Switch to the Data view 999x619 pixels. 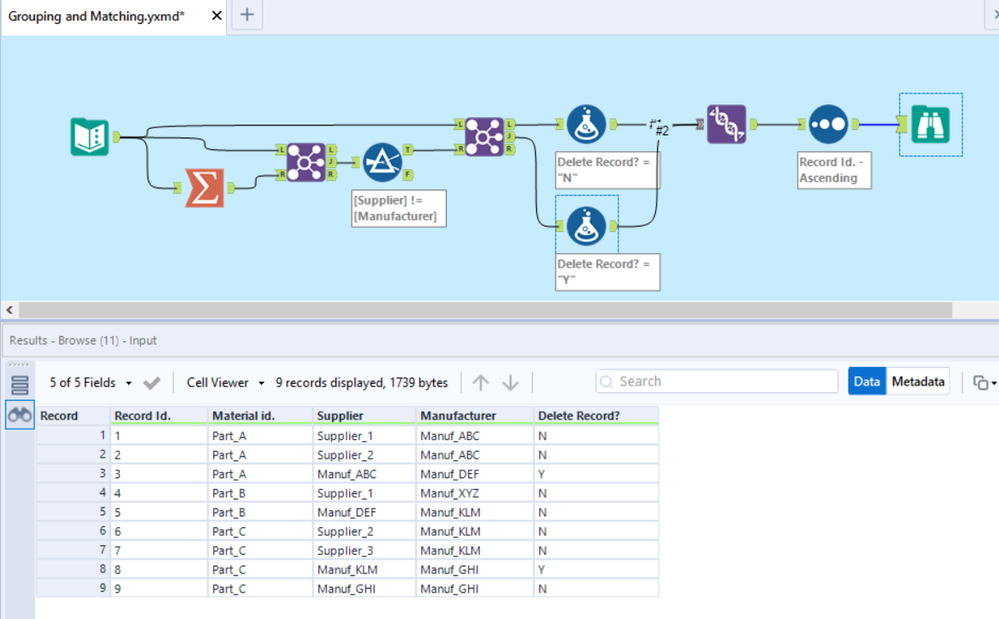[x=866, y=381]
